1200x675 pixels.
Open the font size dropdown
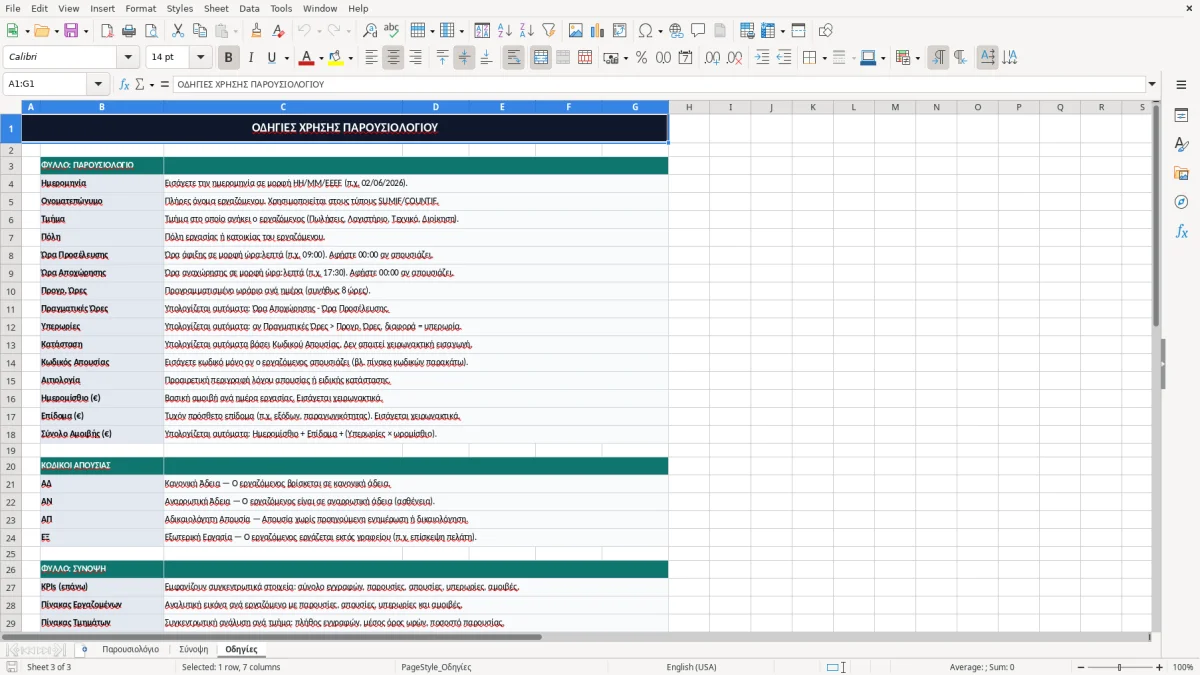click(201, 58)
